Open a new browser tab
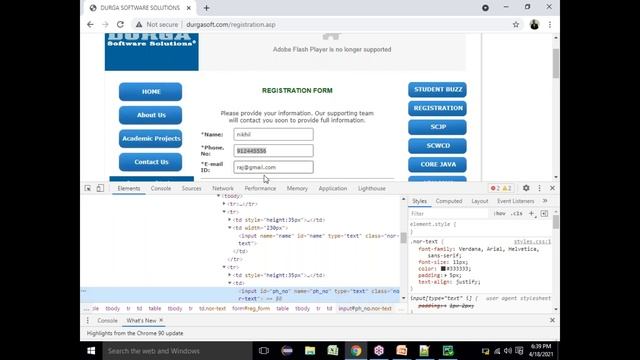 (207, 8)
